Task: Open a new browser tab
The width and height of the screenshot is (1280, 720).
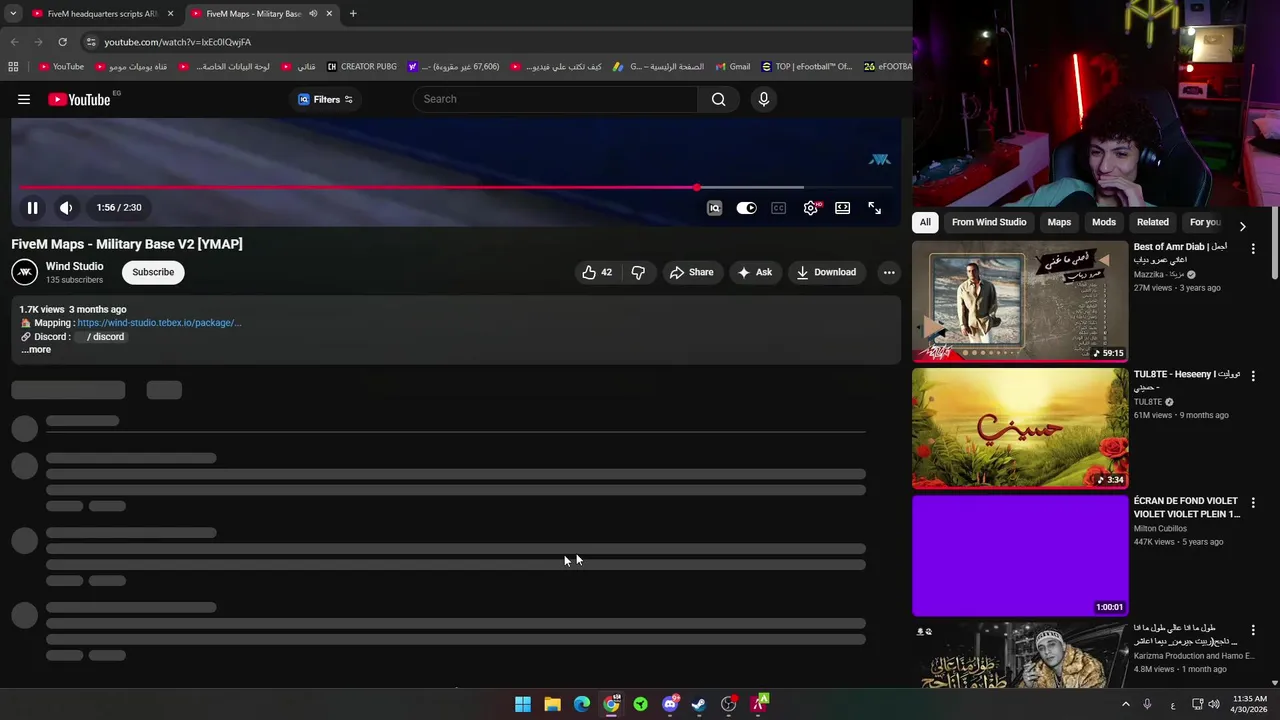Action: coord(353,14)
